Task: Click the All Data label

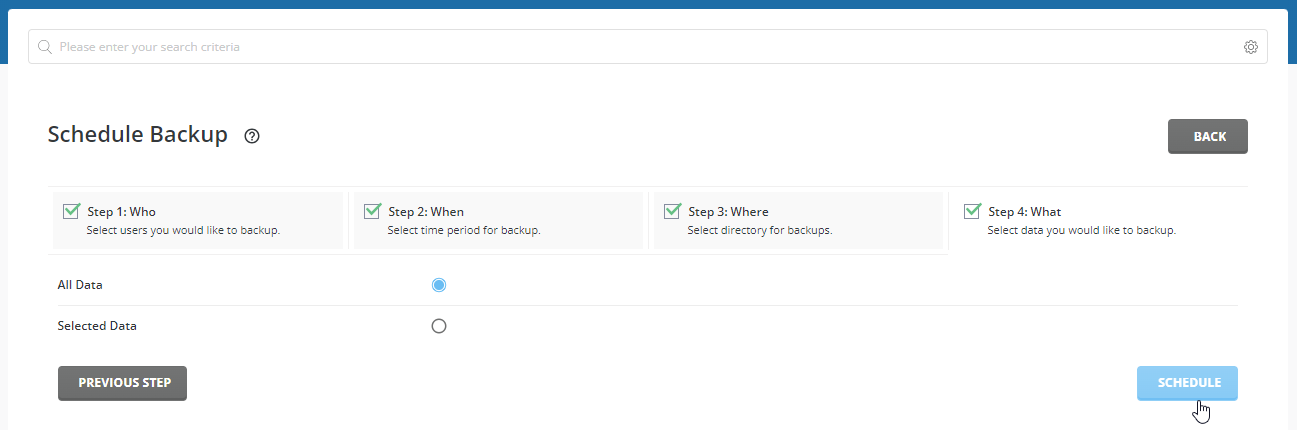Action: click(80, 285)
